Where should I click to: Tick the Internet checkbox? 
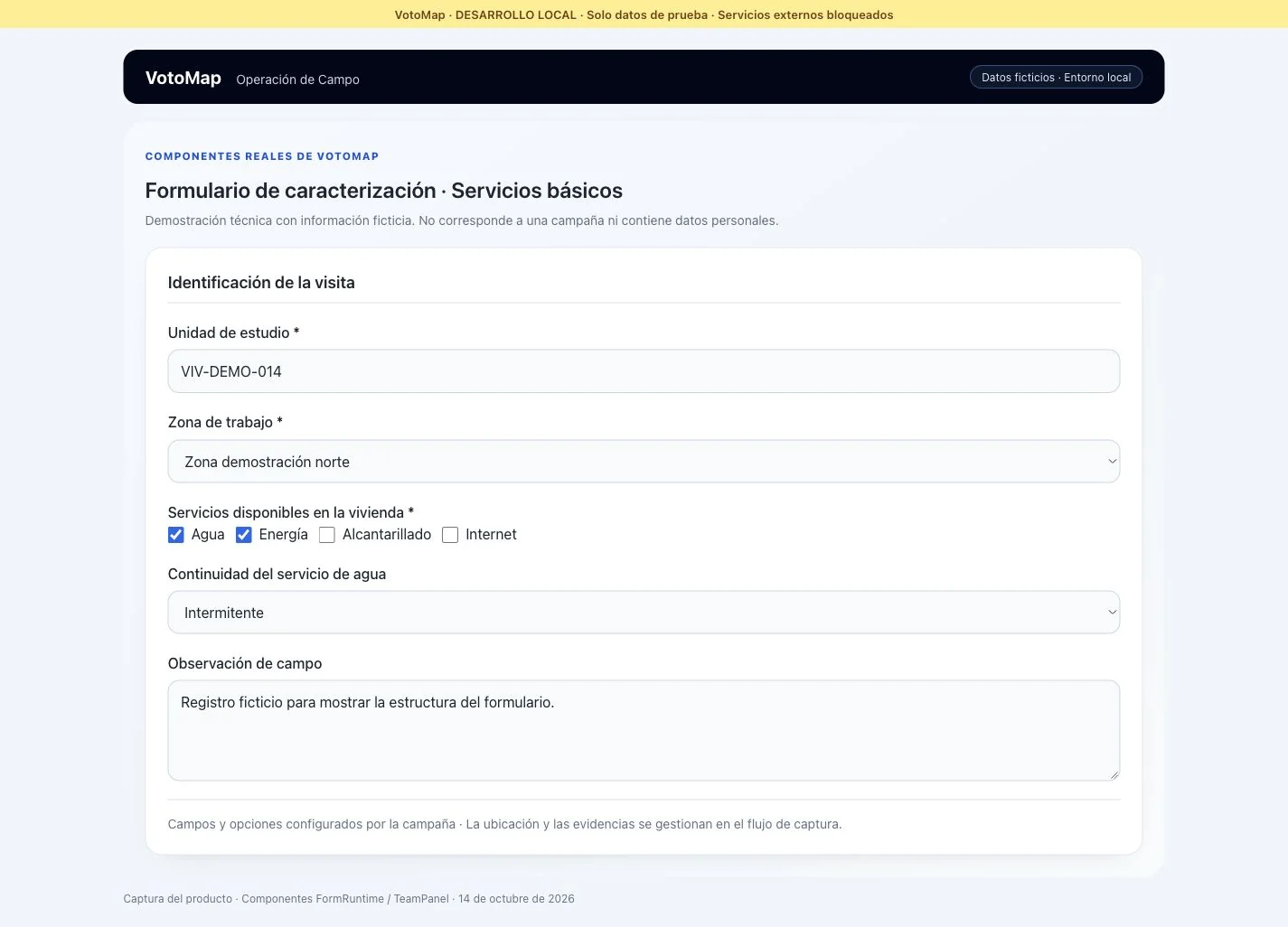pyautogui.click(x=450, y=535)
